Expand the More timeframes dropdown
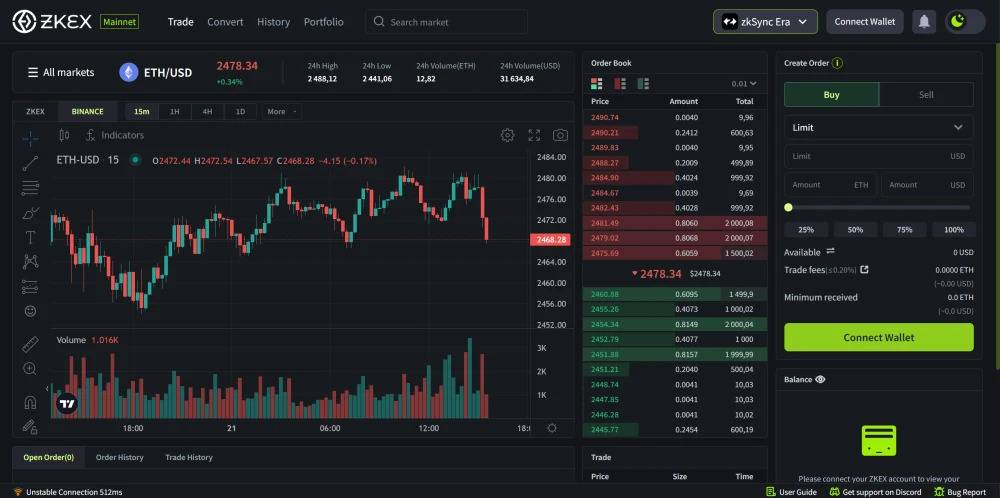The height and width of the screenshot is (498, 1000). (x=281, y=112)
